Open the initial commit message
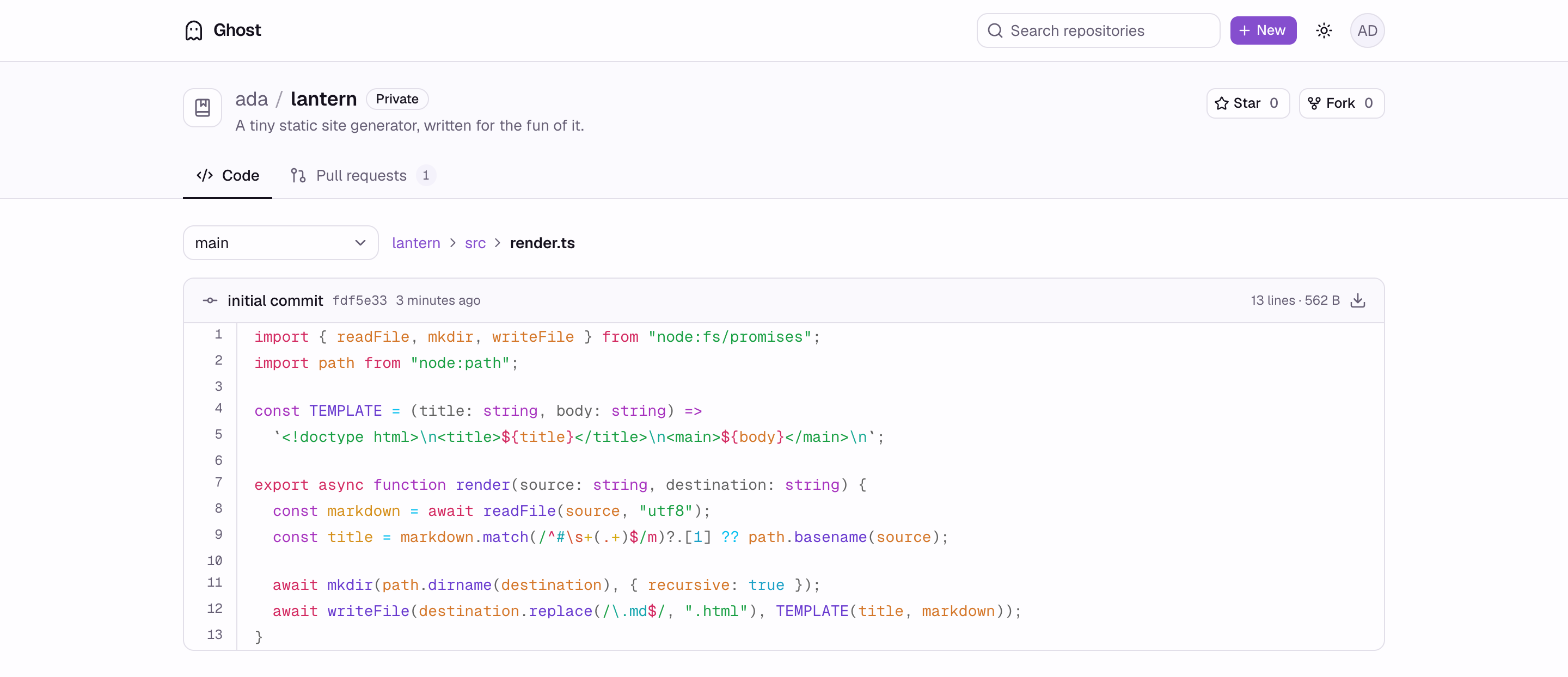Viewport: 1568px width, 677px height. point(274,300)
